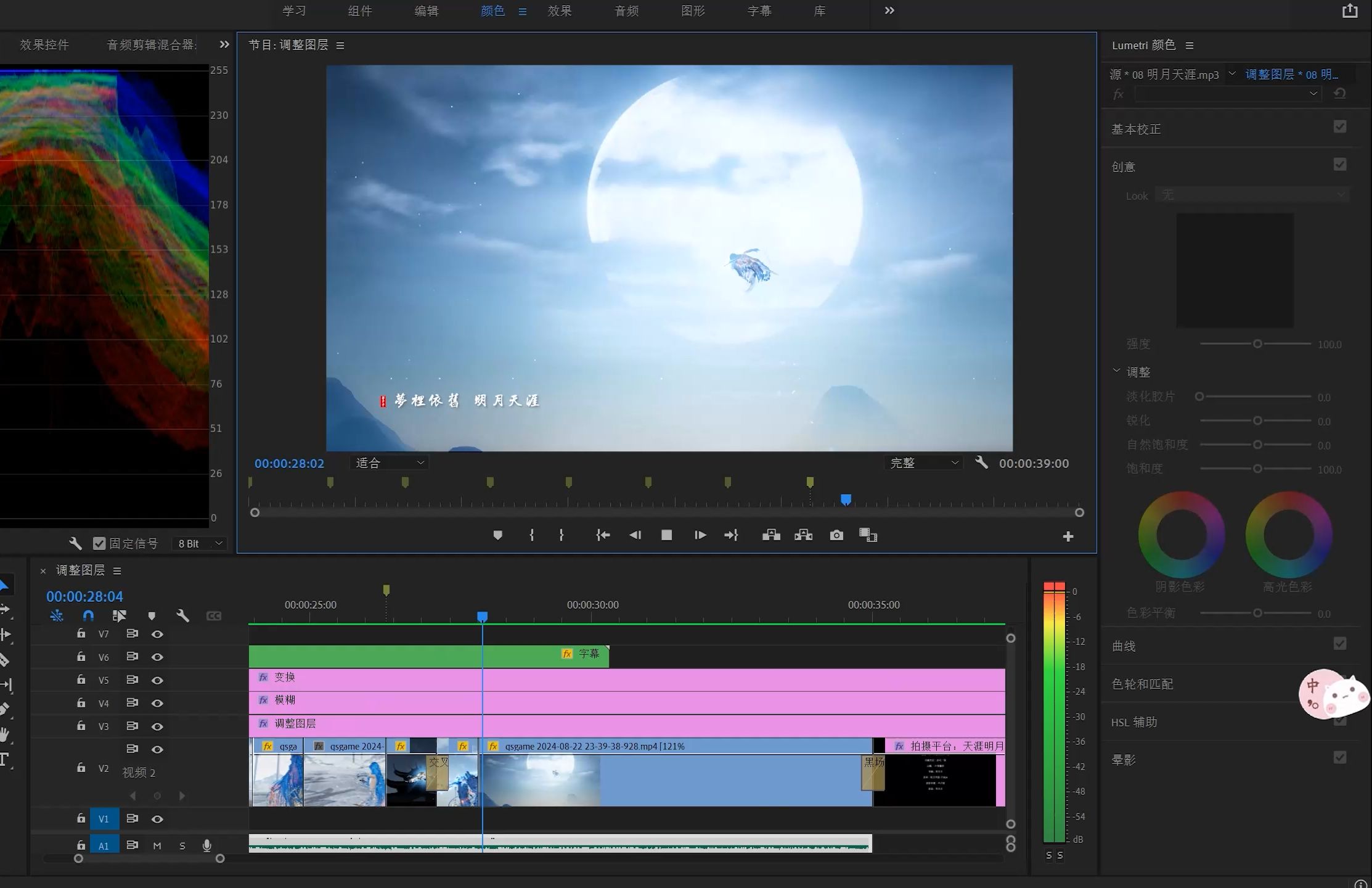
Task: Toggle nest-or-individual clips insert icon
Action: 57,615
